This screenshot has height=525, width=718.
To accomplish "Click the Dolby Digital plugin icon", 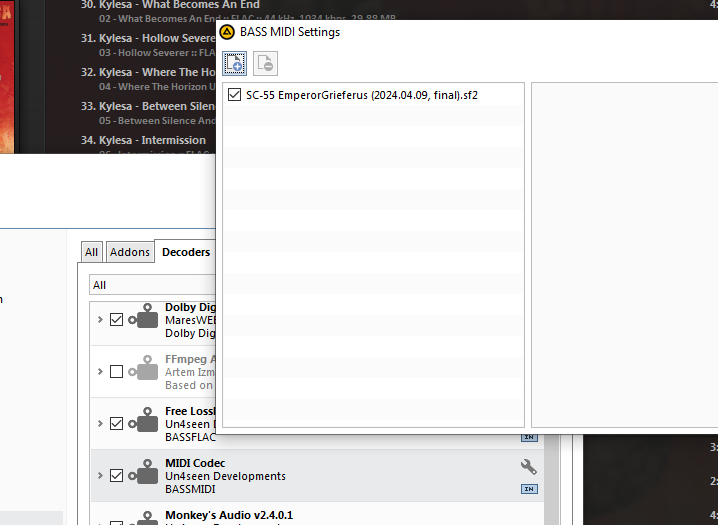I will (x=143, y=316).
